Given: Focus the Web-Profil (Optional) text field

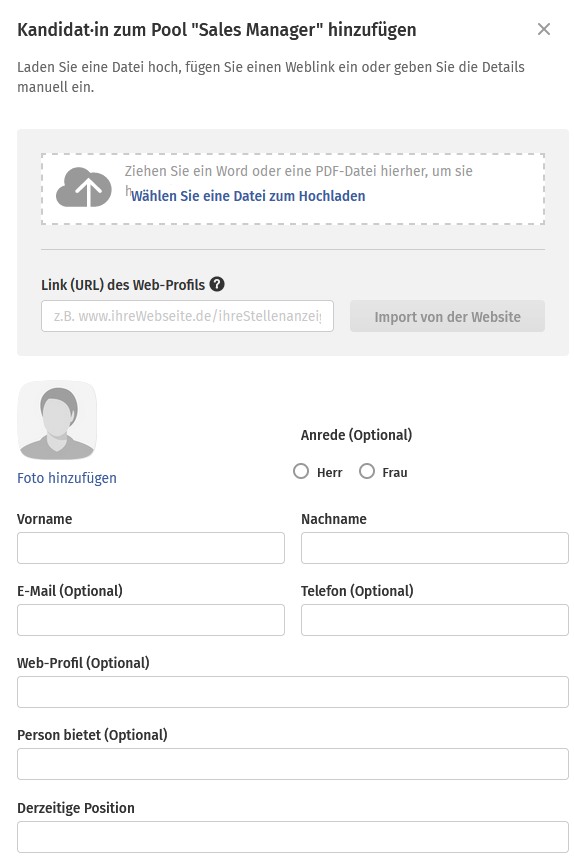Looking at the screenshot, I should (x=293, y=692).
